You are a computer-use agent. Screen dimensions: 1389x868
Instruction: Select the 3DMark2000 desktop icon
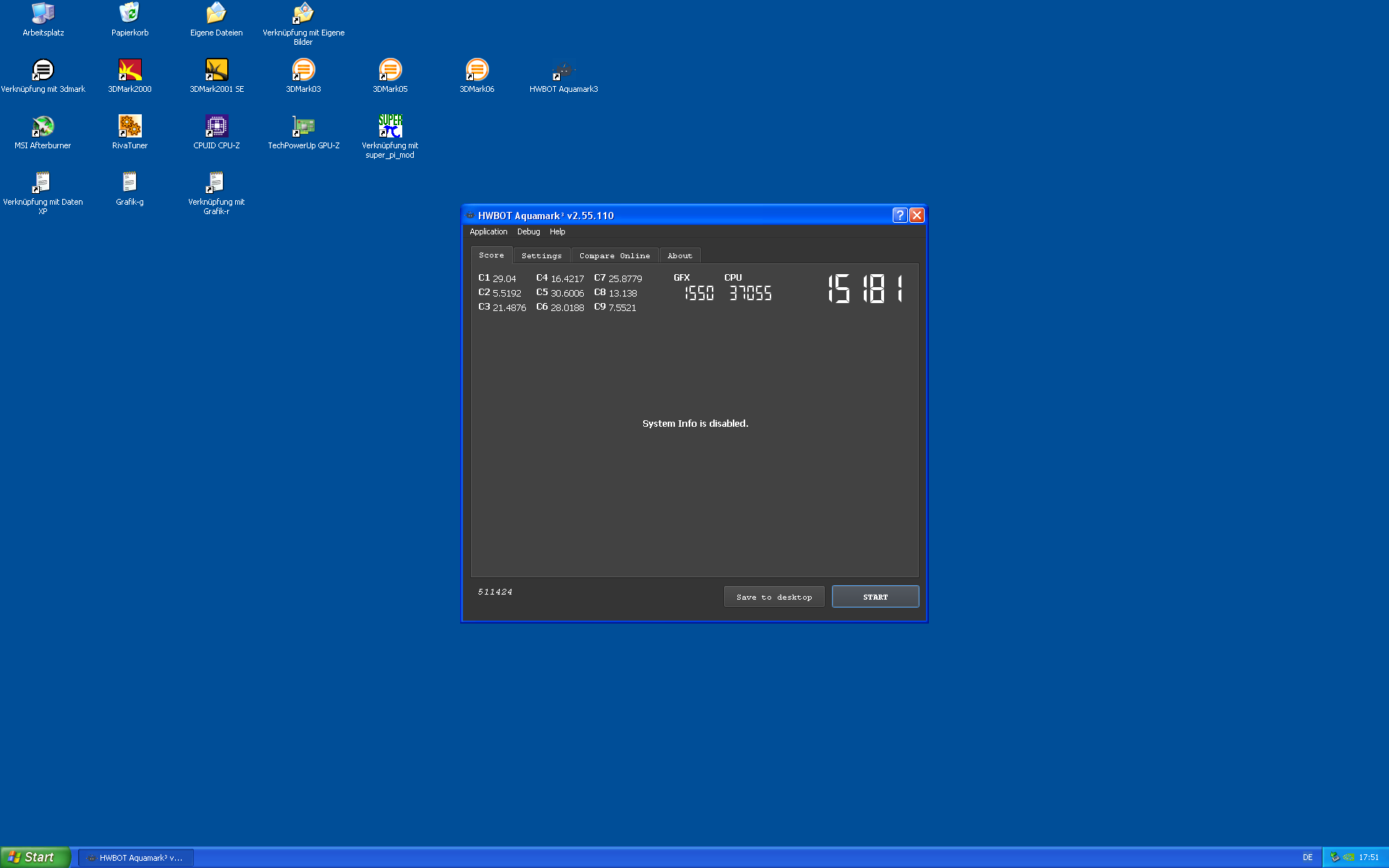(x=130, y=76)
